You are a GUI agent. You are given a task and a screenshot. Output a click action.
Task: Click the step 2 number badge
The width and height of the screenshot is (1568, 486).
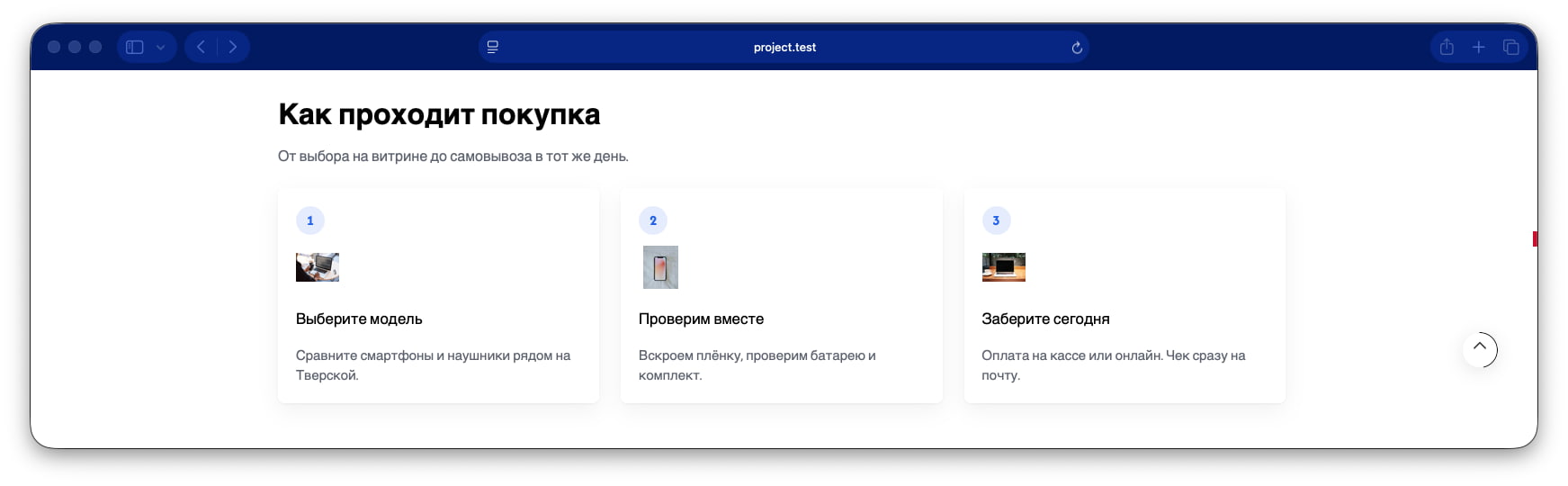(653, 220)
